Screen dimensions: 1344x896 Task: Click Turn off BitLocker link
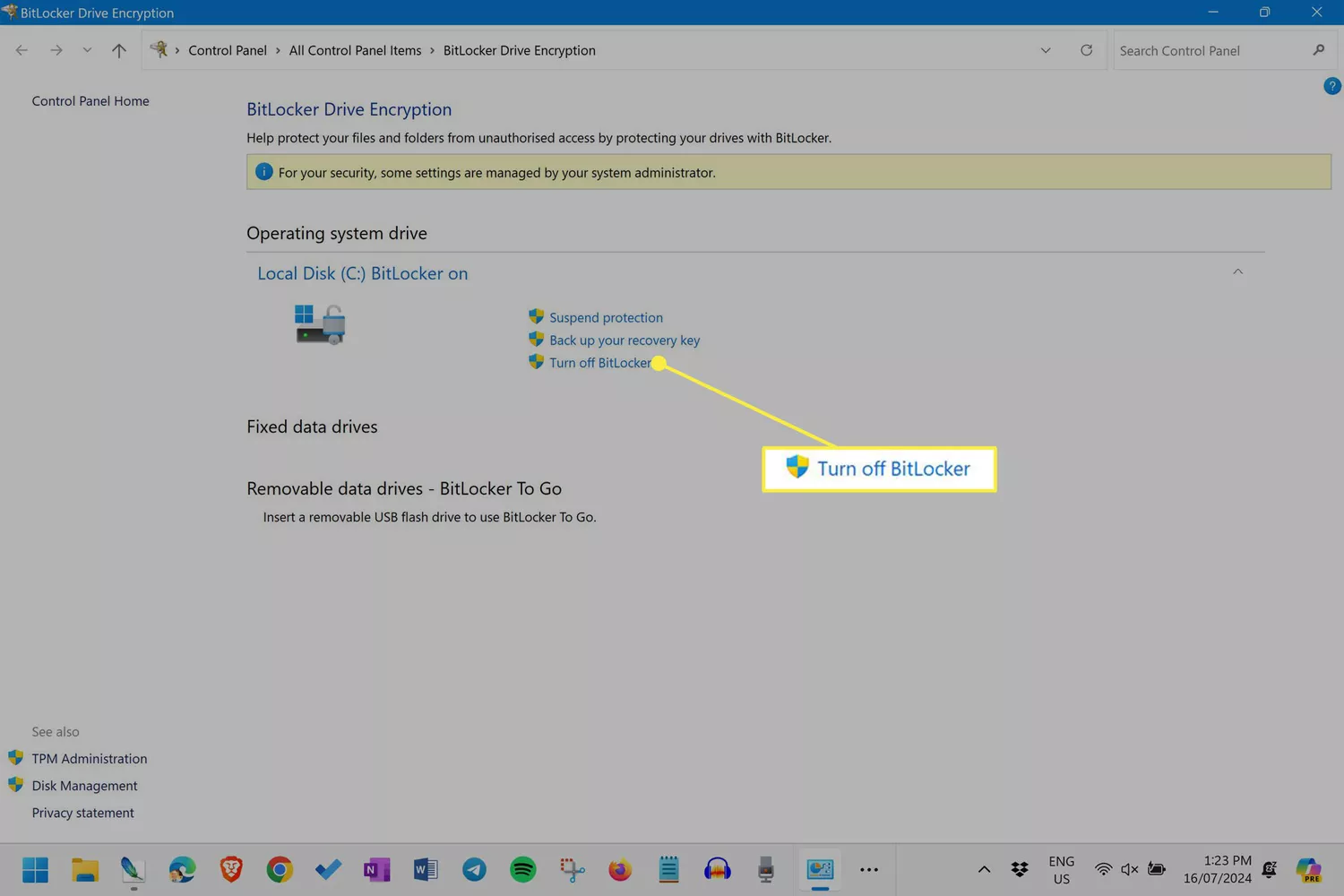tap(599, 363)
